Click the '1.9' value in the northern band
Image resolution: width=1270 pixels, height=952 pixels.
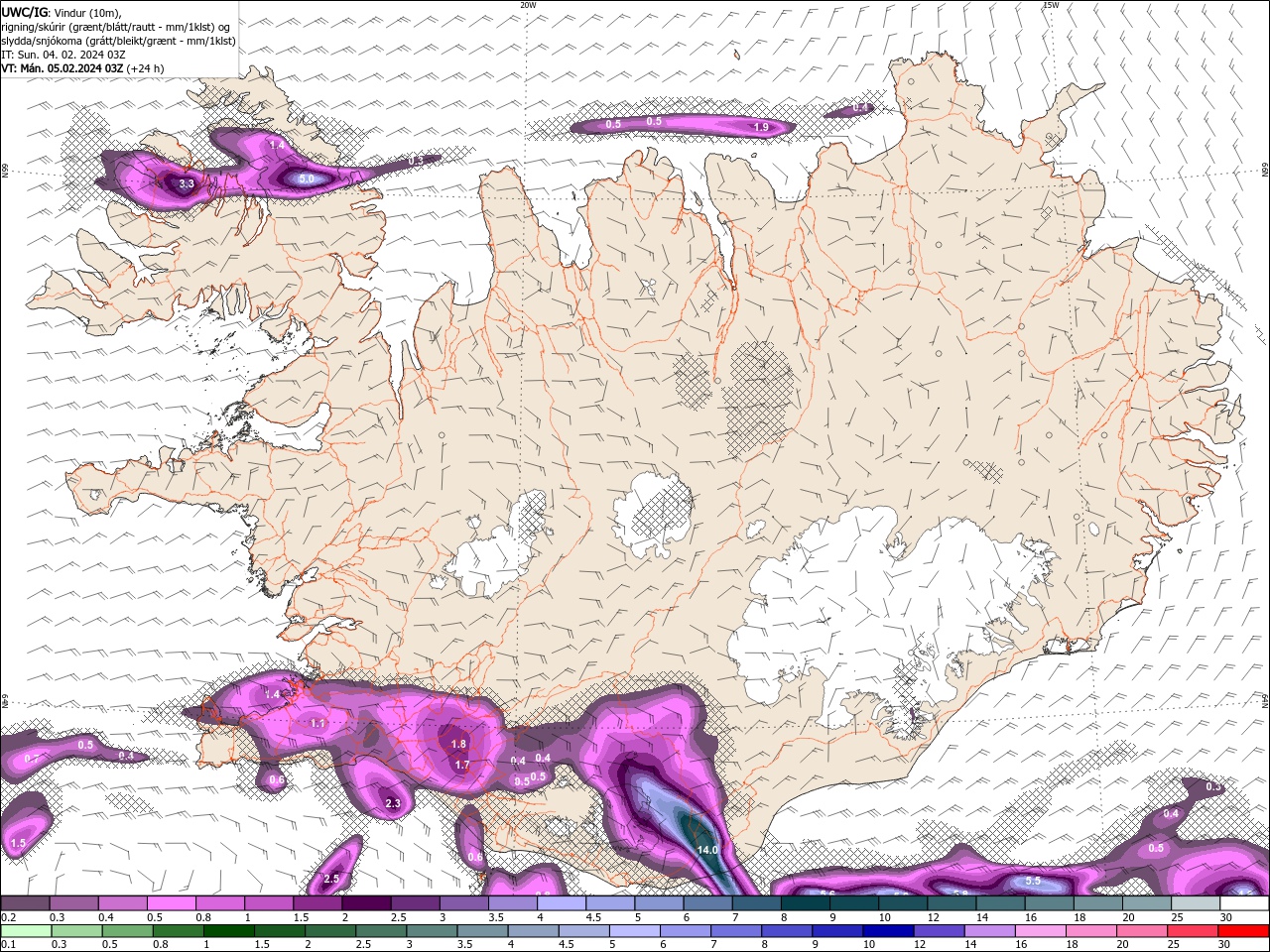click(761, 127)
